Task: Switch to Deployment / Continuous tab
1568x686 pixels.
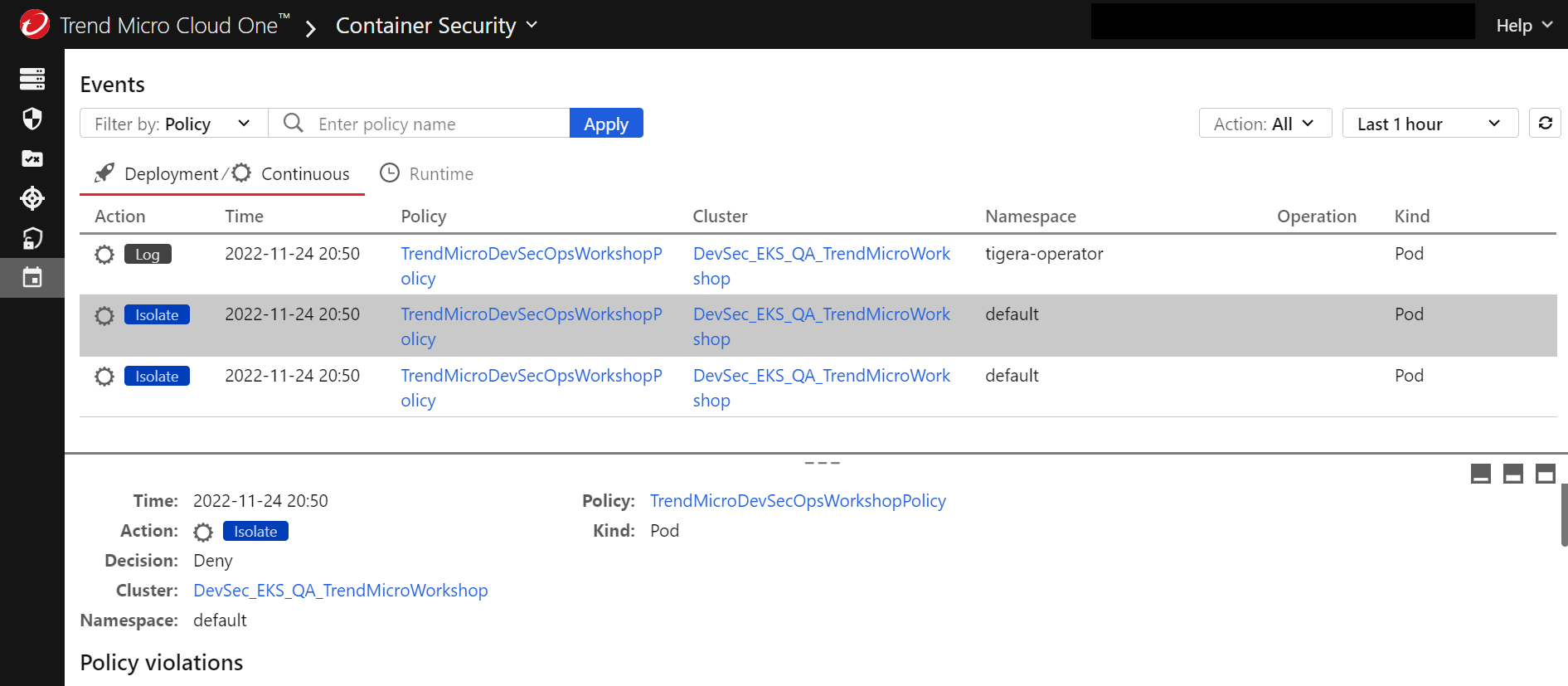Action: click(x=222, y=173)
